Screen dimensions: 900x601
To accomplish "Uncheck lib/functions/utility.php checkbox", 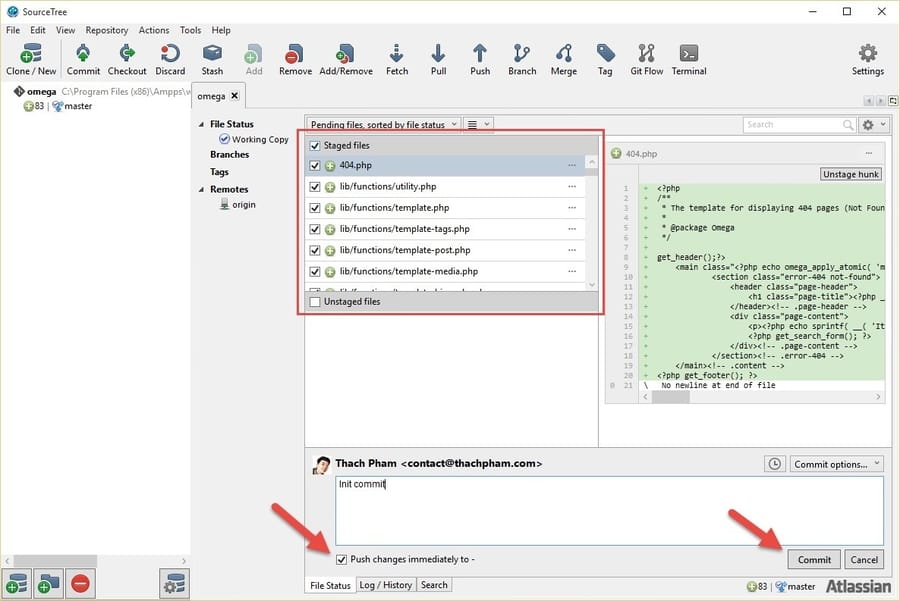I will coord(315,187).
